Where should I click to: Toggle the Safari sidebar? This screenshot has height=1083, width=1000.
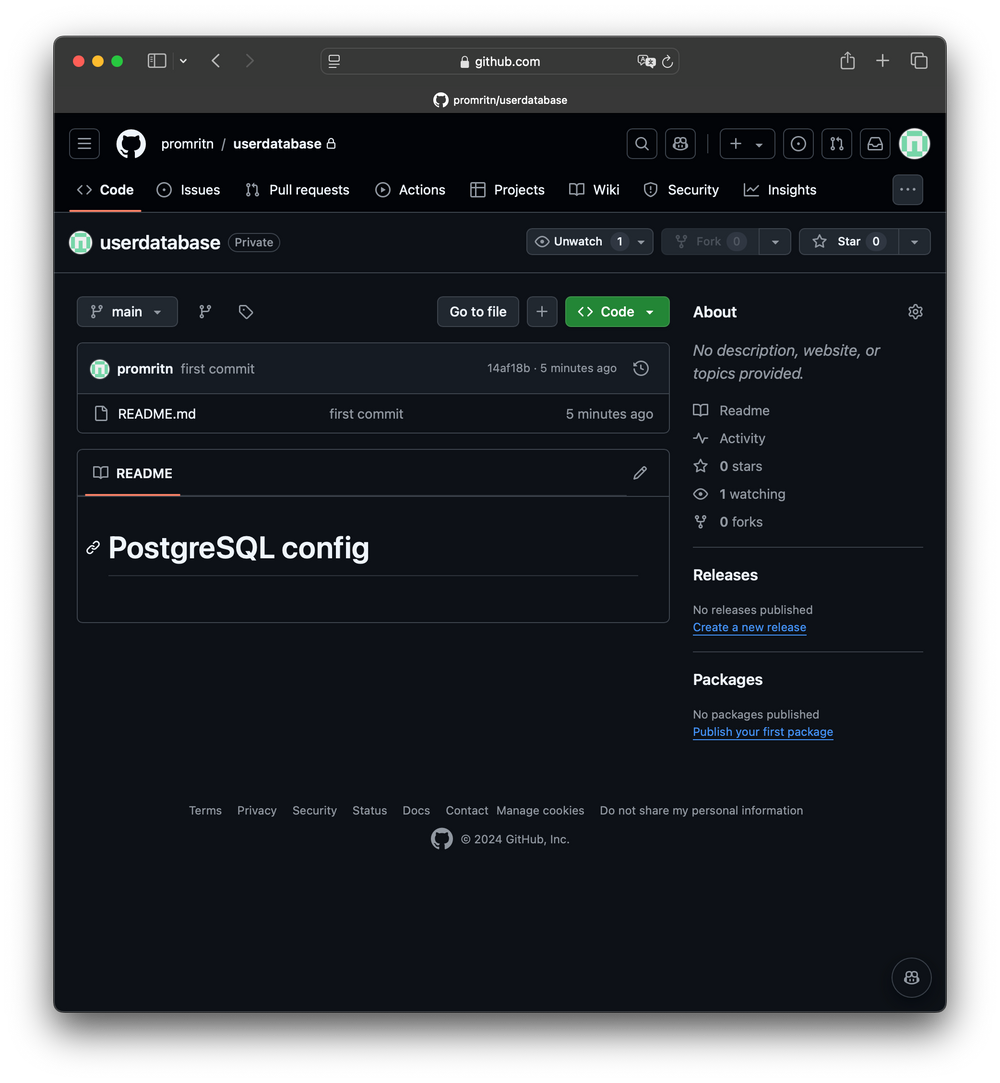157,61
